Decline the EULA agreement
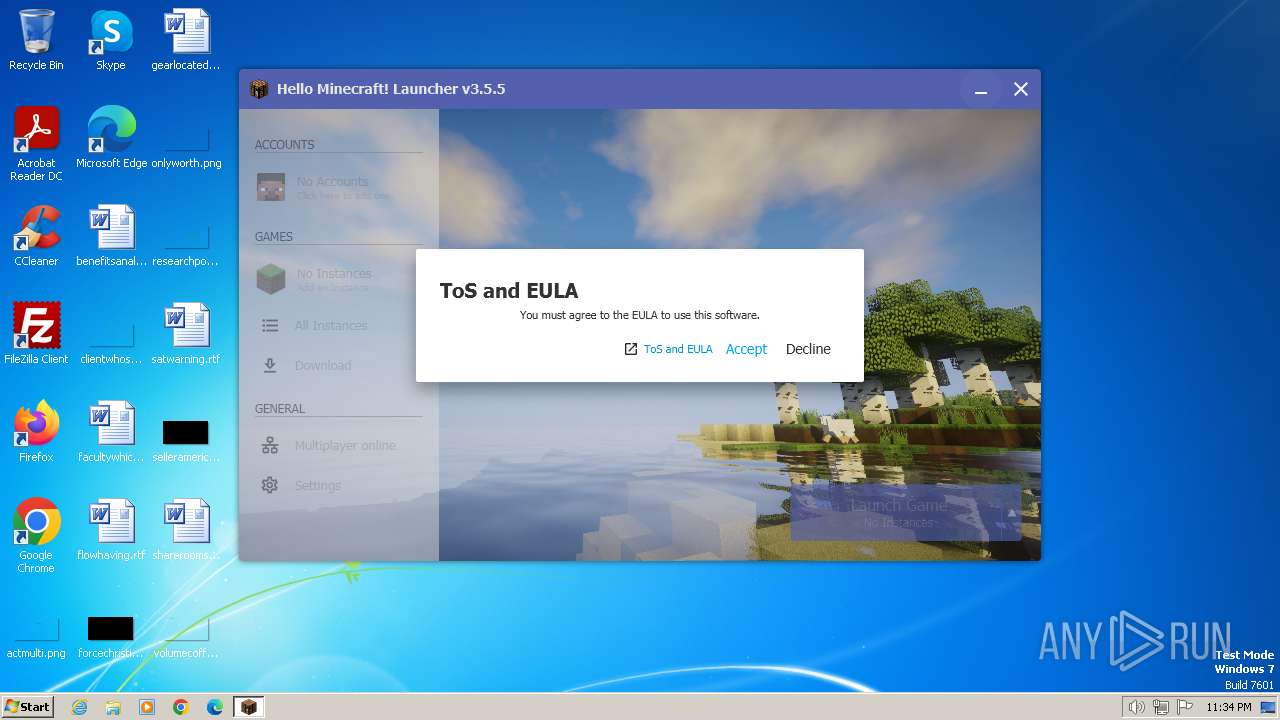This screenshot has height=720, width=1280. (x=808, y=349)
